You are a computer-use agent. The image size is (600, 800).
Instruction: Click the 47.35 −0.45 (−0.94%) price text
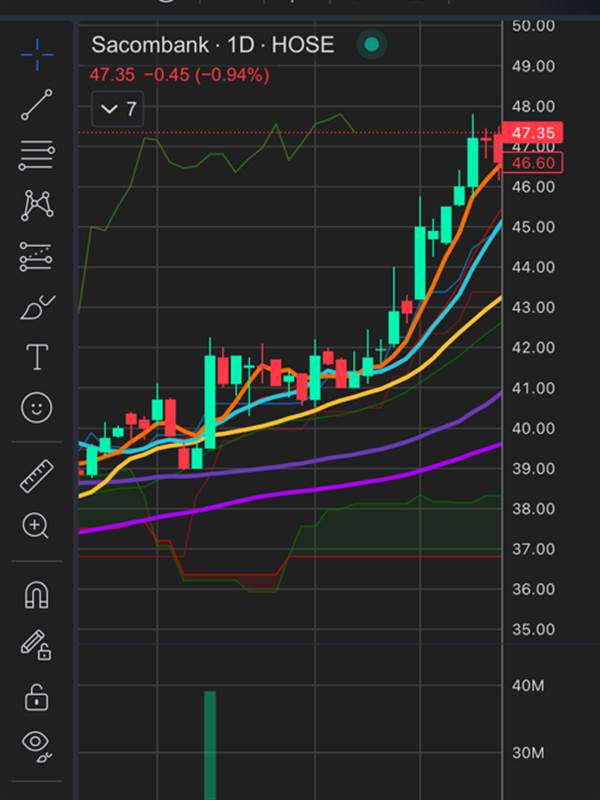pyautogui.click(x=180, y=75)
